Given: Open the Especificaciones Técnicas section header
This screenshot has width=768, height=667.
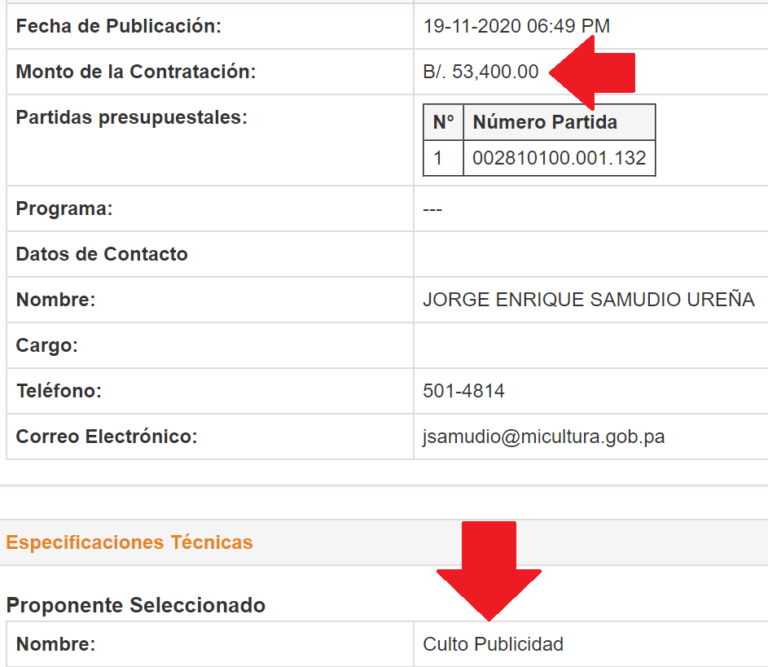Looking at the screenshot, I should [129, 542].
